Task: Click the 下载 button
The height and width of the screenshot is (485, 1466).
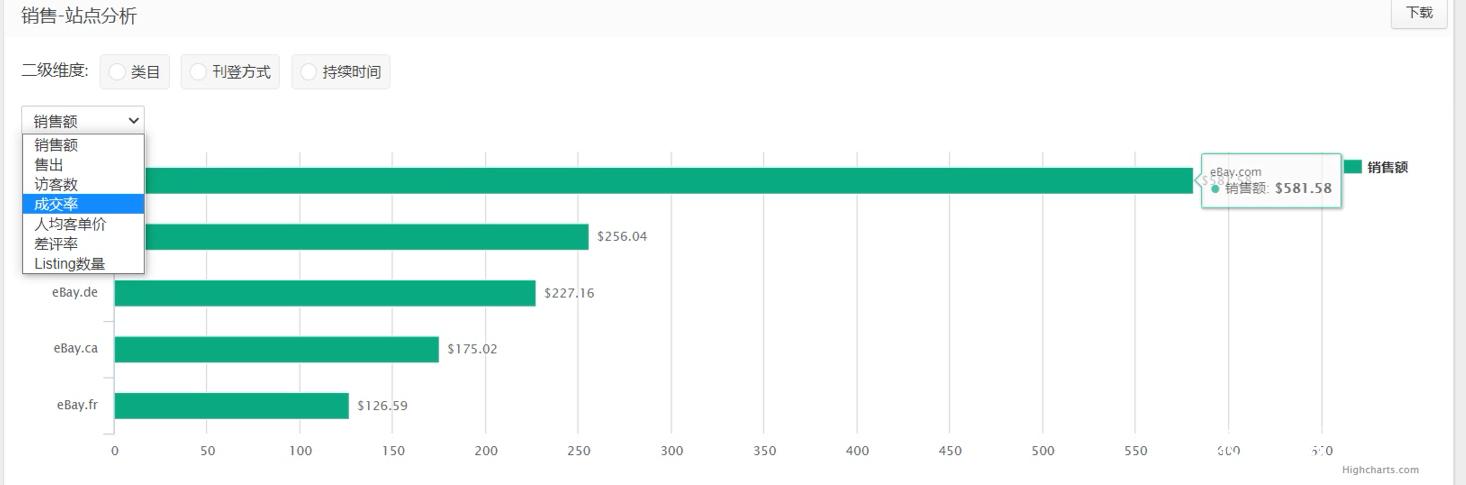Action: pyautogui.click(x=1418, y=13)
